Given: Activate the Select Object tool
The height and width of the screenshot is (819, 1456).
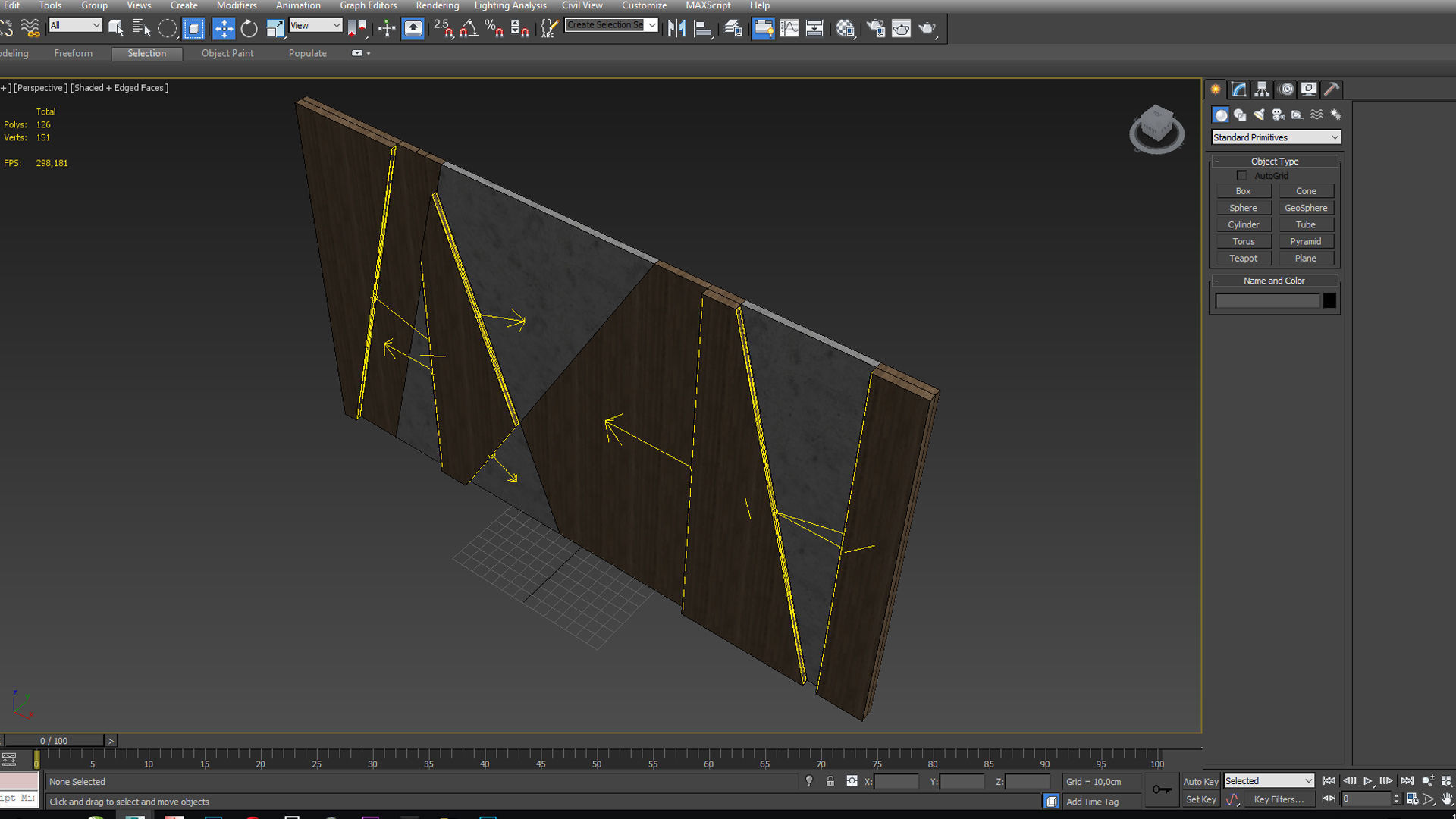Looking at the screenshot, I should 116,29.
